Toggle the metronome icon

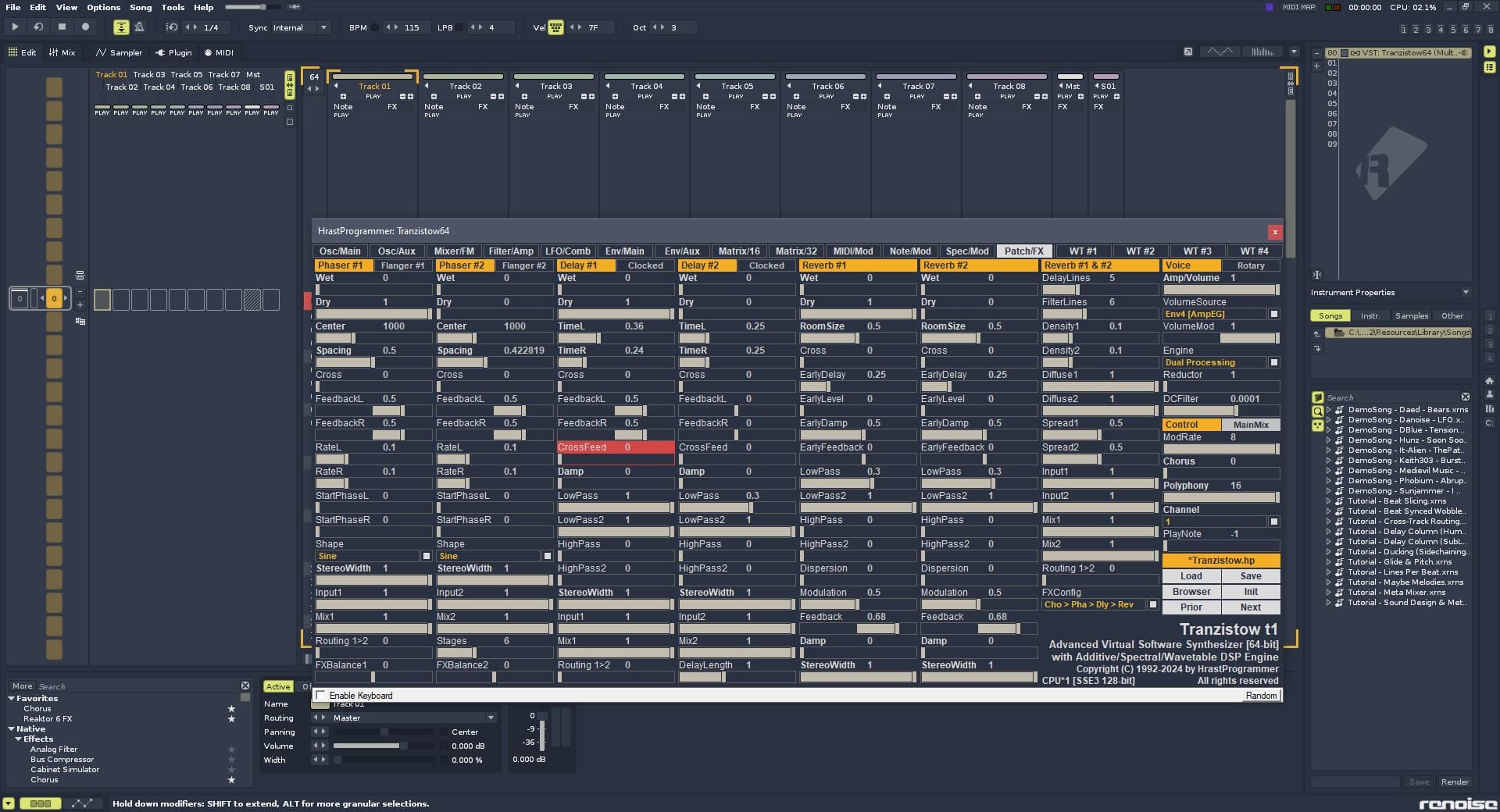pos(139,27)
